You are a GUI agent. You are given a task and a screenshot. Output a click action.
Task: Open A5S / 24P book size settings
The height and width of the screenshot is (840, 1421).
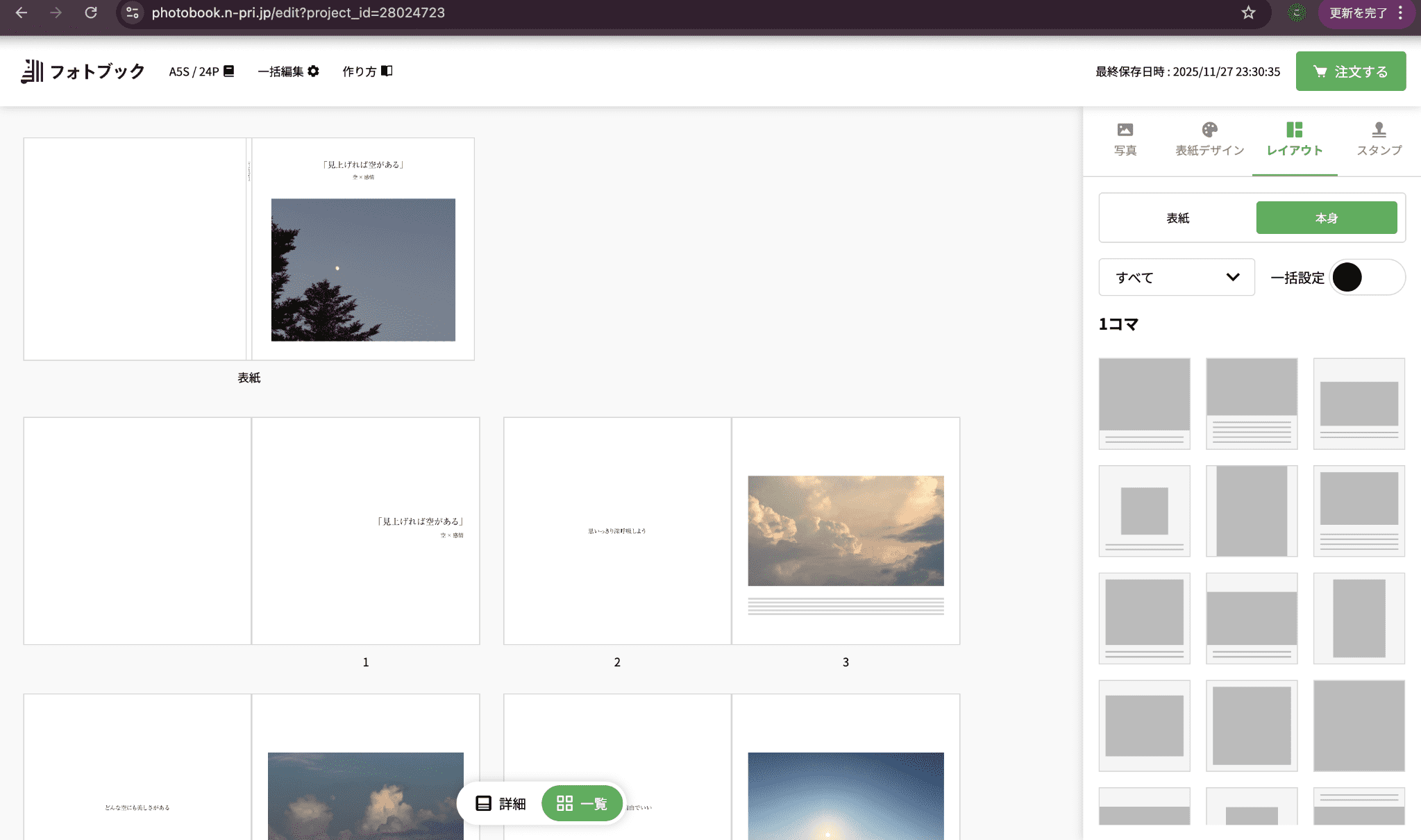pyautogui.click(x=201, y=72)
